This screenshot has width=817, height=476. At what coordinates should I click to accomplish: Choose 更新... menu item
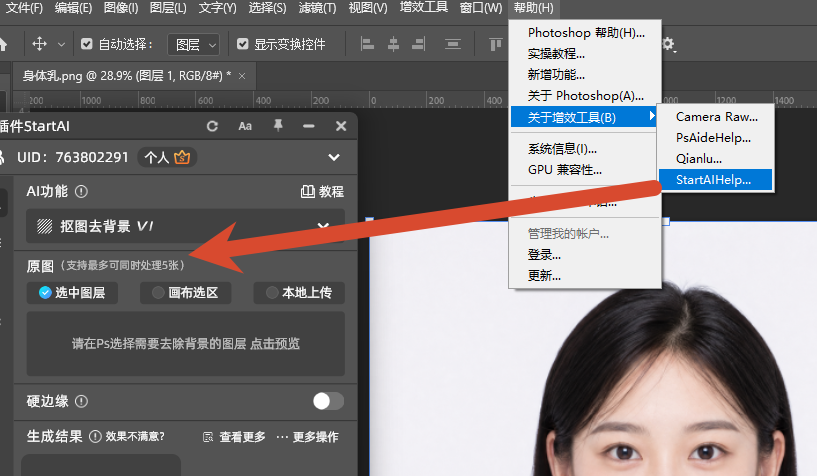click(x=586, y=275)
